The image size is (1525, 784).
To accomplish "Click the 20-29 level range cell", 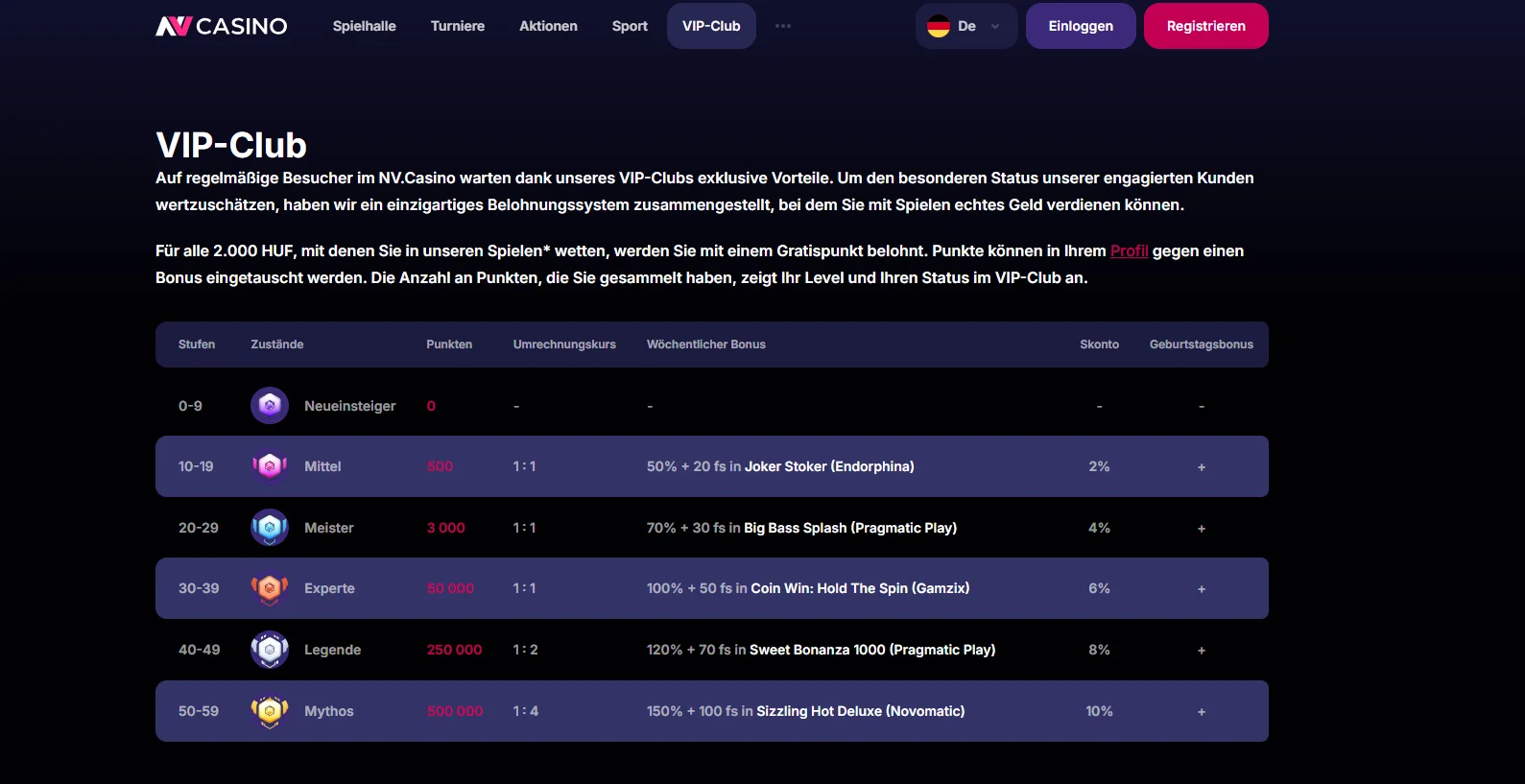I will [x=199, y=528].
